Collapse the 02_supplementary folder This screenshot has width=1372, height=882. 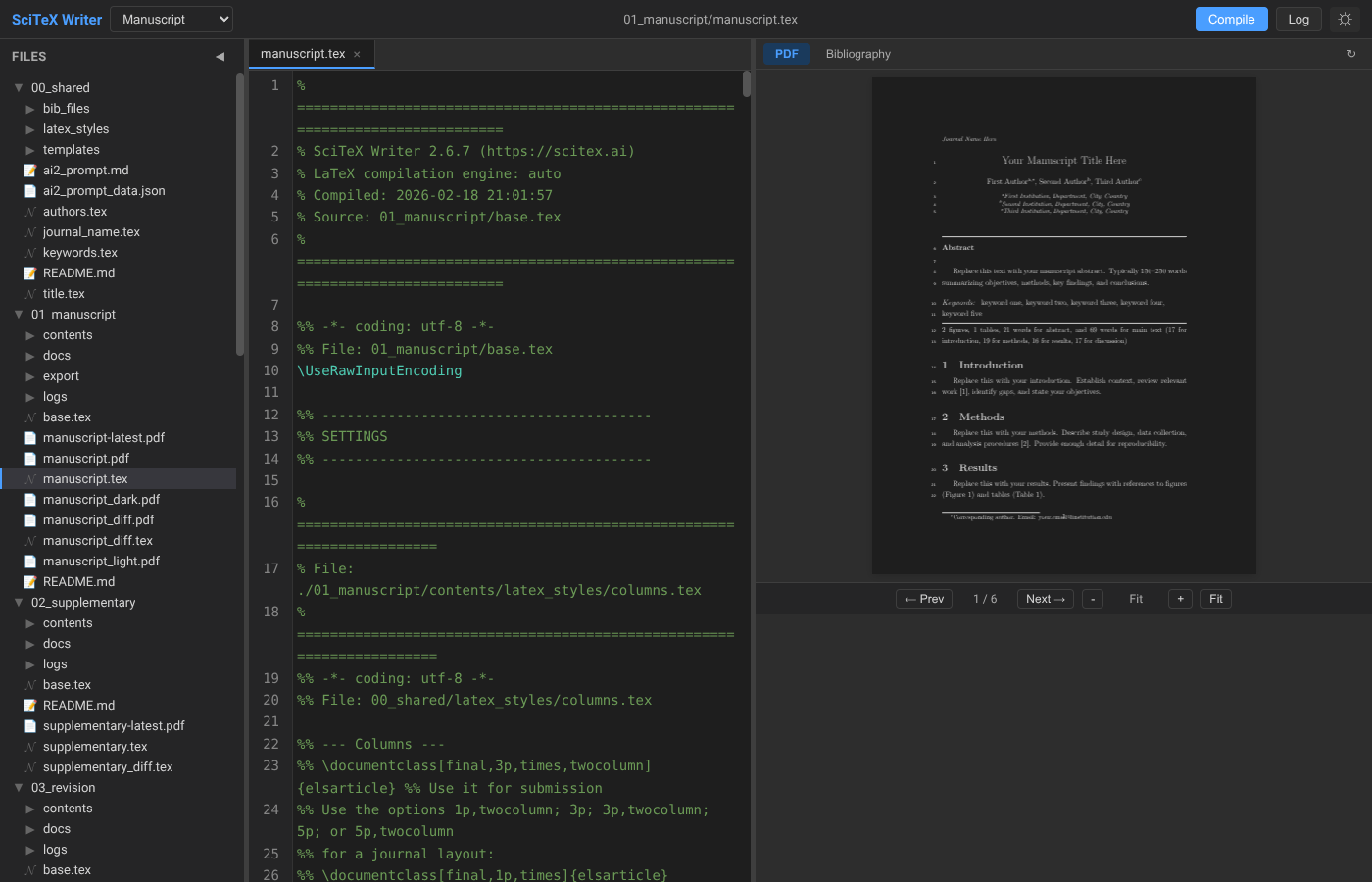tap(19, 603)
